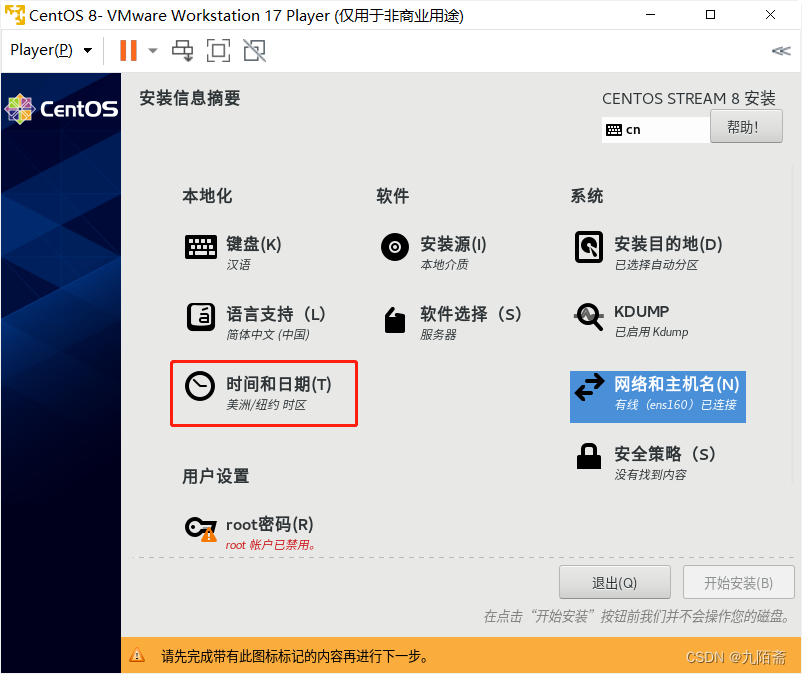Click the clock icon for Time & Date

[200, 386]
